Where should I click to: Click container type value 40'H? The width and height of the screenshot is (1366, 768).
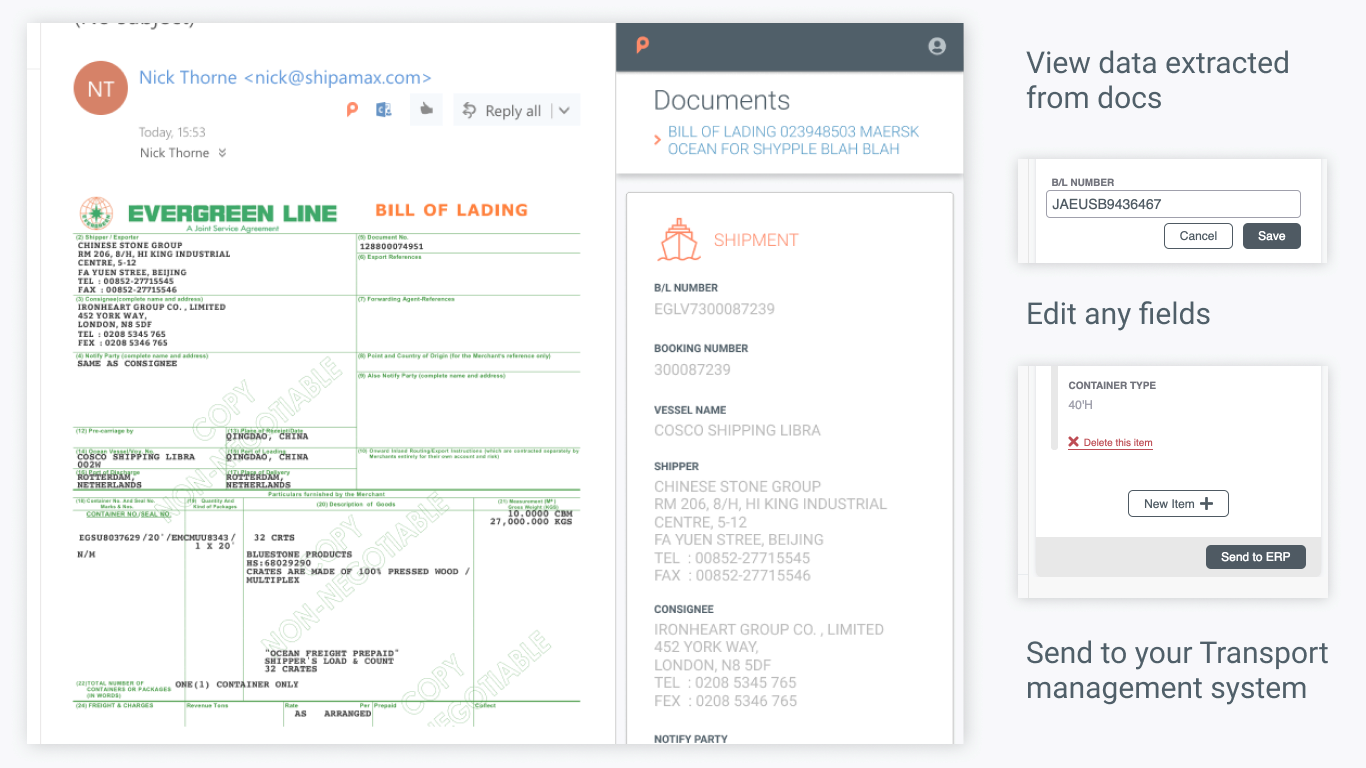point(1080,405)
